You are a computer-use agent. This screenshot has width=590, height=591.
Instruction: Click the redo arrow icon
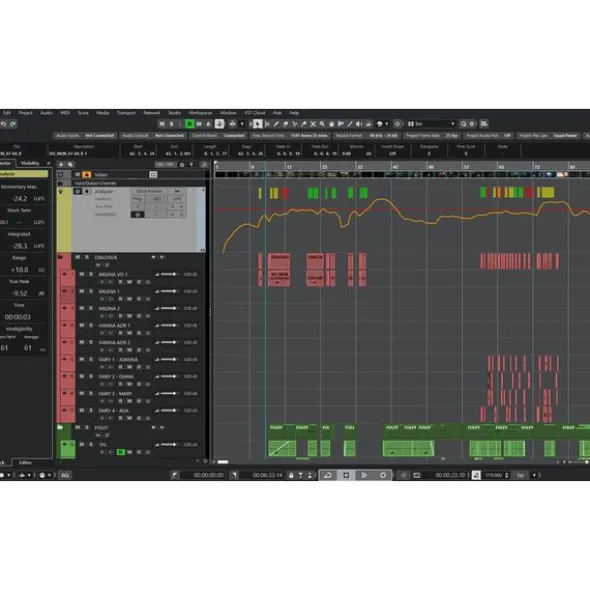13,124
